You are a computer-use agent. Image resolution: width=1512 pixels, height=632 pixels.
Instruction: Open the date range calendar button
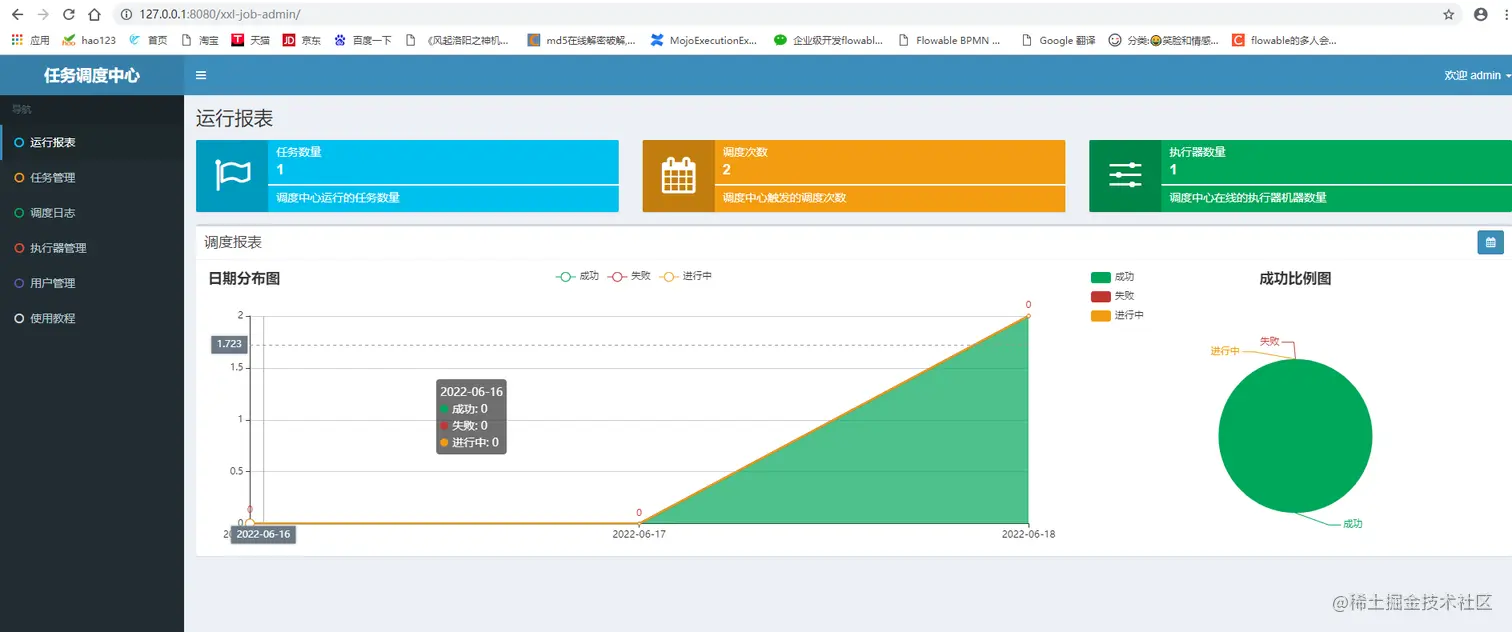(x=1490, y=242)
